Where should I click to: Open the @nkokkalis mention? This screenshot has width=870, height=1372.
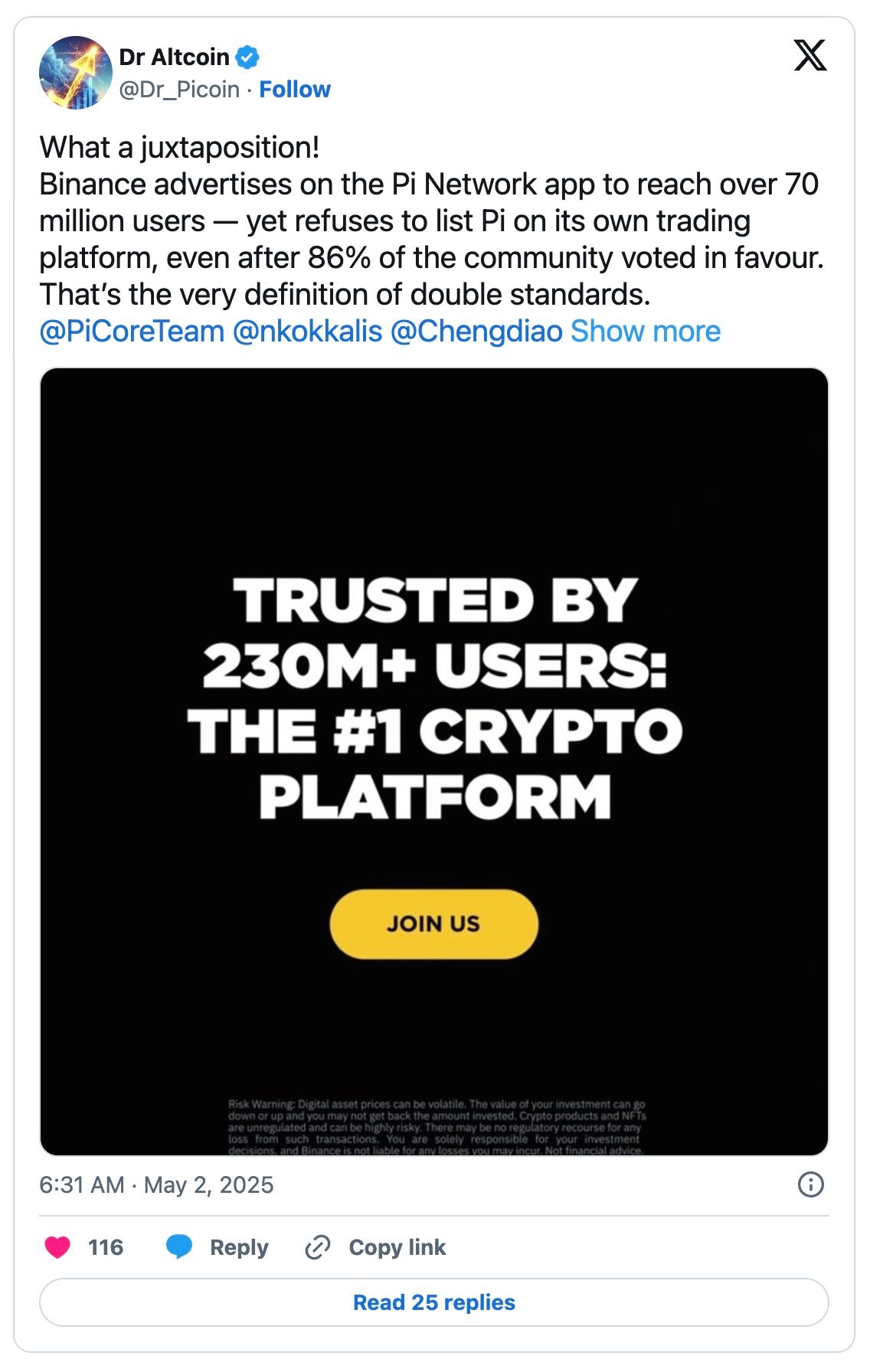point(307,332)
